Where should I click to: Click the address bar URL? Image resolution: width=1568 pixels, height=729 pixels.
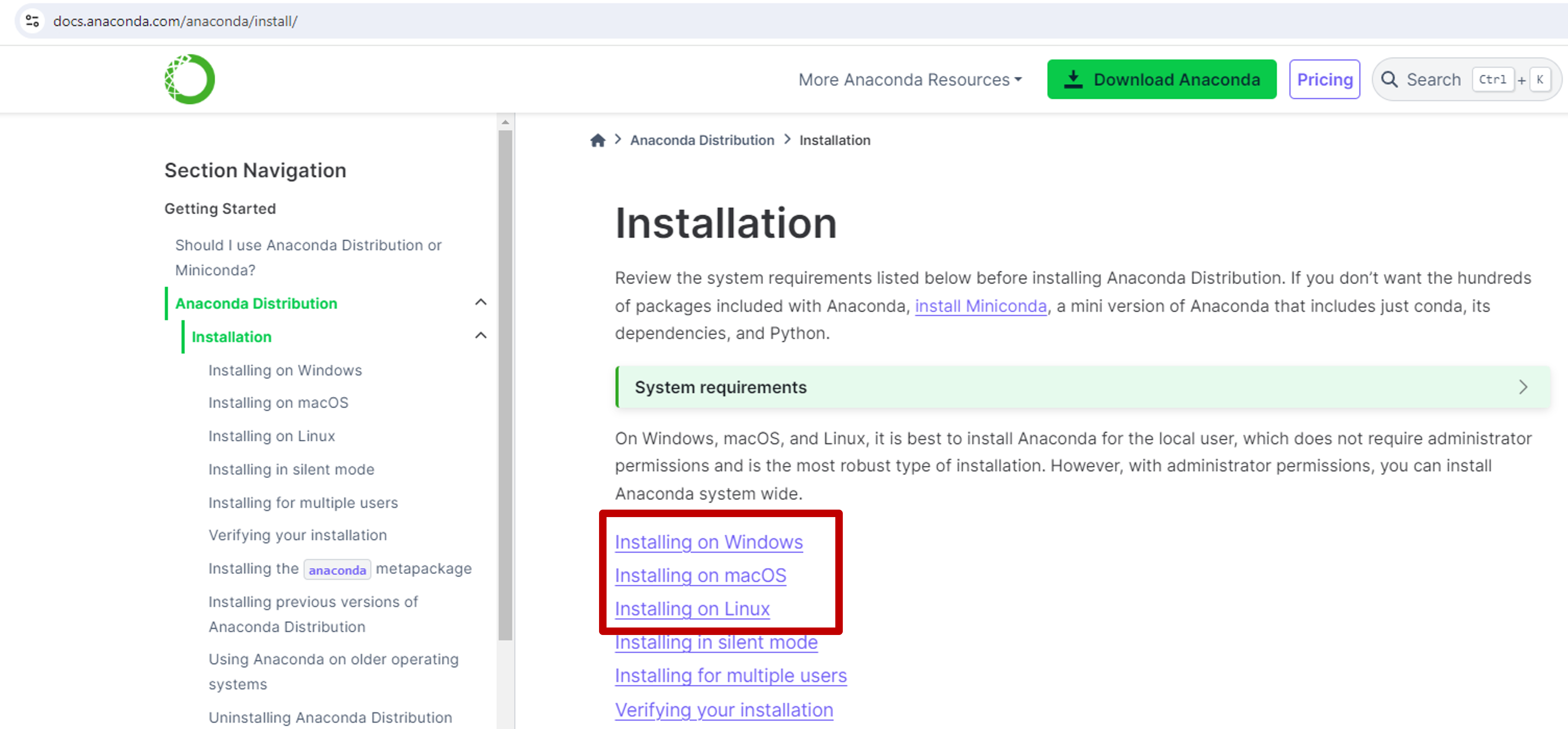(x=175, y=21)
